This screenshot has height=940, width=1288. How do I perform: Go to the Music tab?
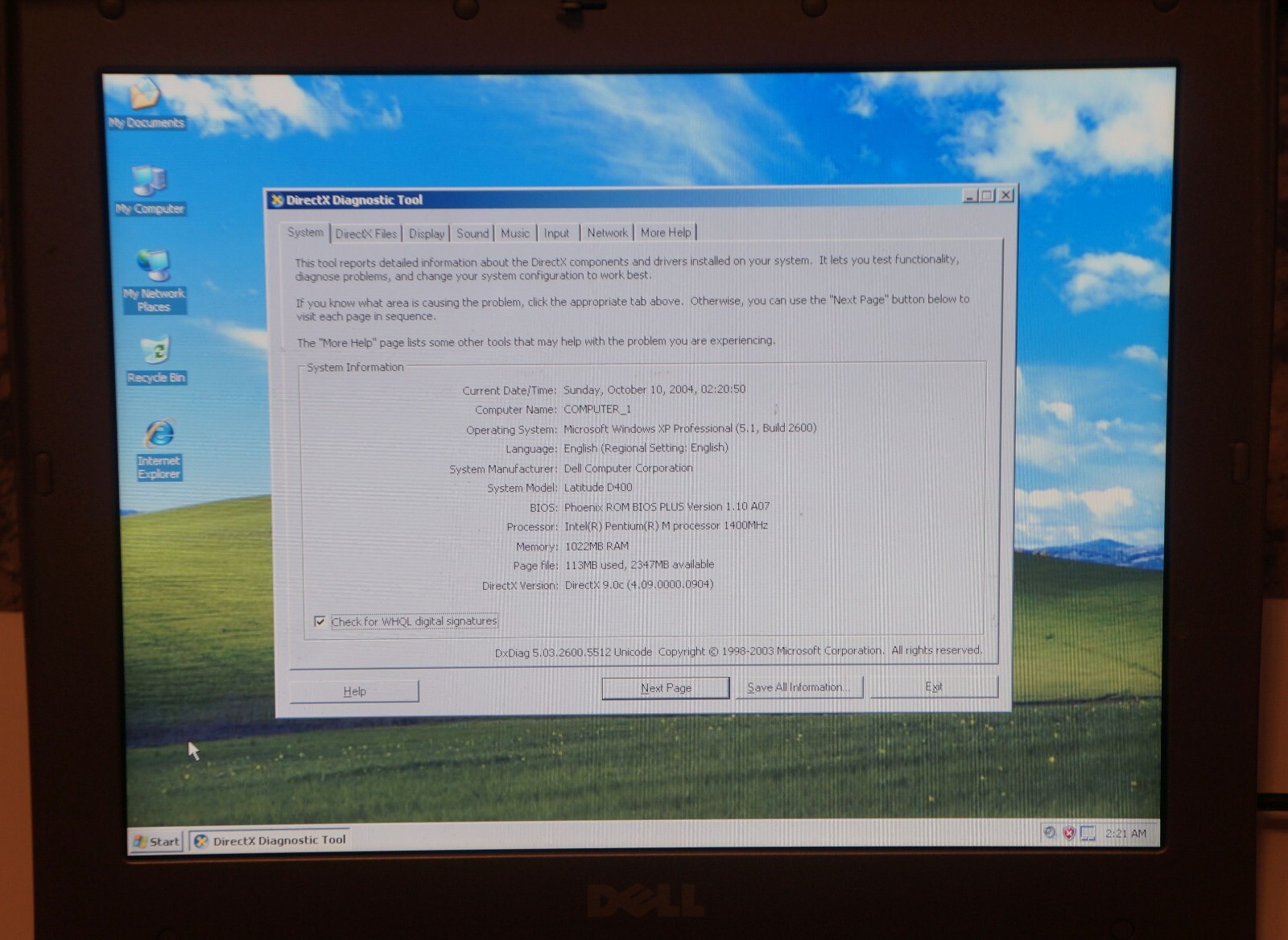515,233
